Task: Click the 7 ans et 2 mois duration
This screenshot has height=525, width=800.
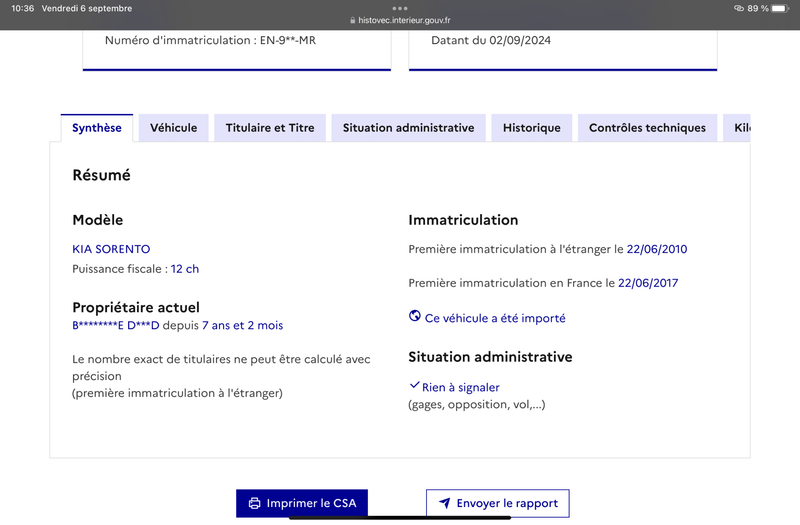Action: [x=242, y=326]
